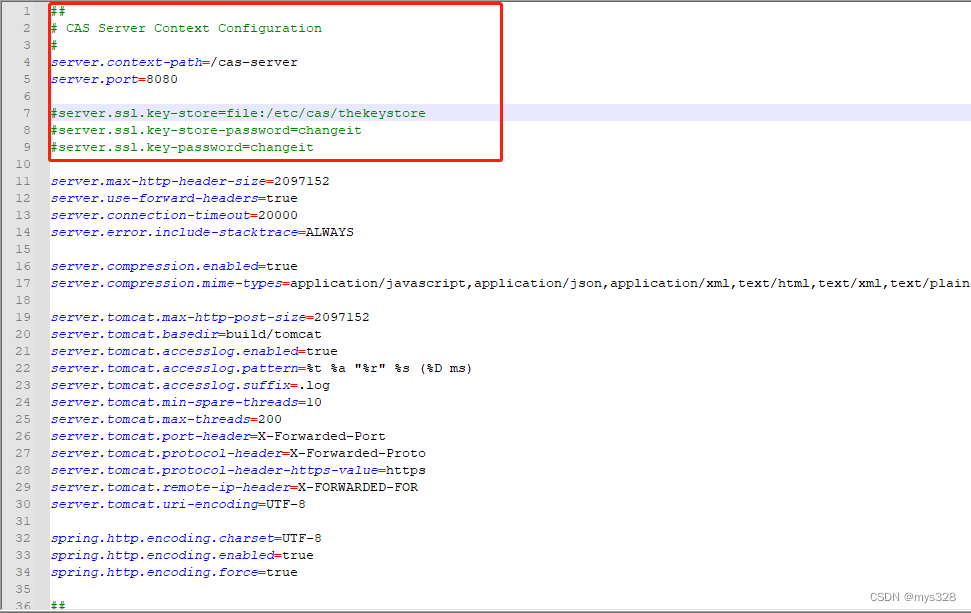The image size is (971, 613).
Task: Place cursor on server.tomcat.max-threads=200 line
Action: pyautogui.click(x=165, y=419)
